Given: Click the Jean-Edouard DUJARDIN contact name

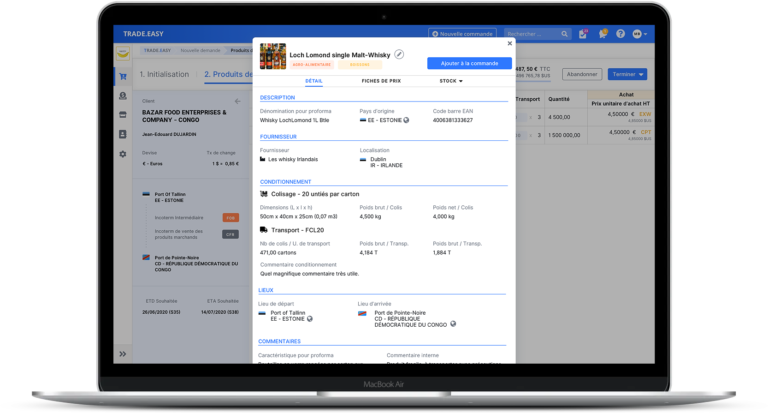Looking at the screenshot, I should [169, 134].
